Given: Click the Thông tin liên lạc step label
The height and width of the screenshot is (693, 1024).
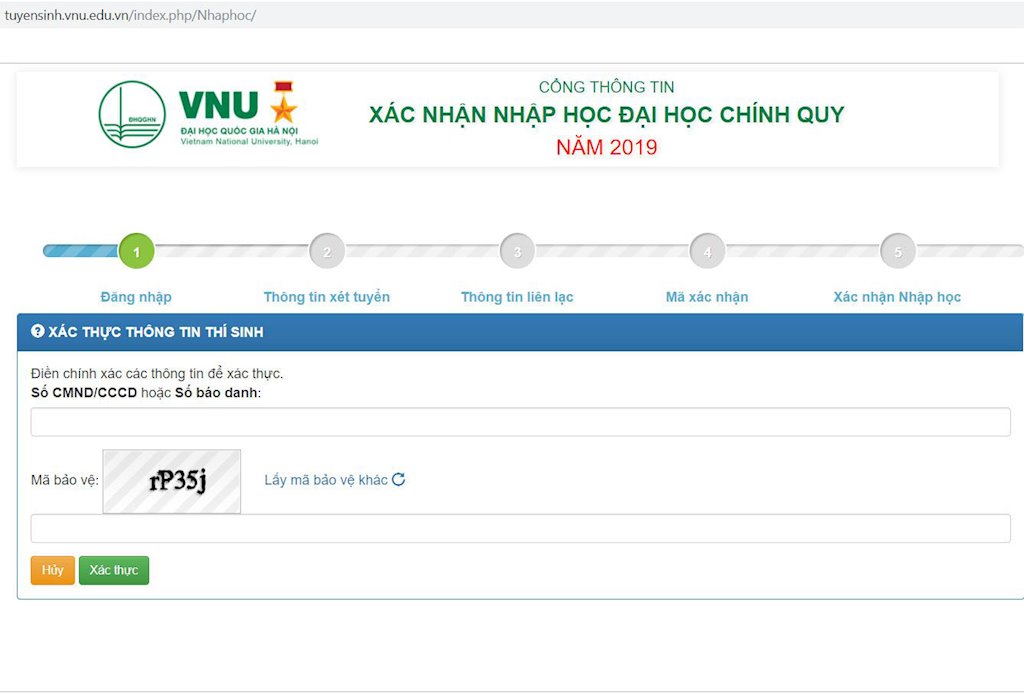Looking at the screenshot, I should coord(517,297).
